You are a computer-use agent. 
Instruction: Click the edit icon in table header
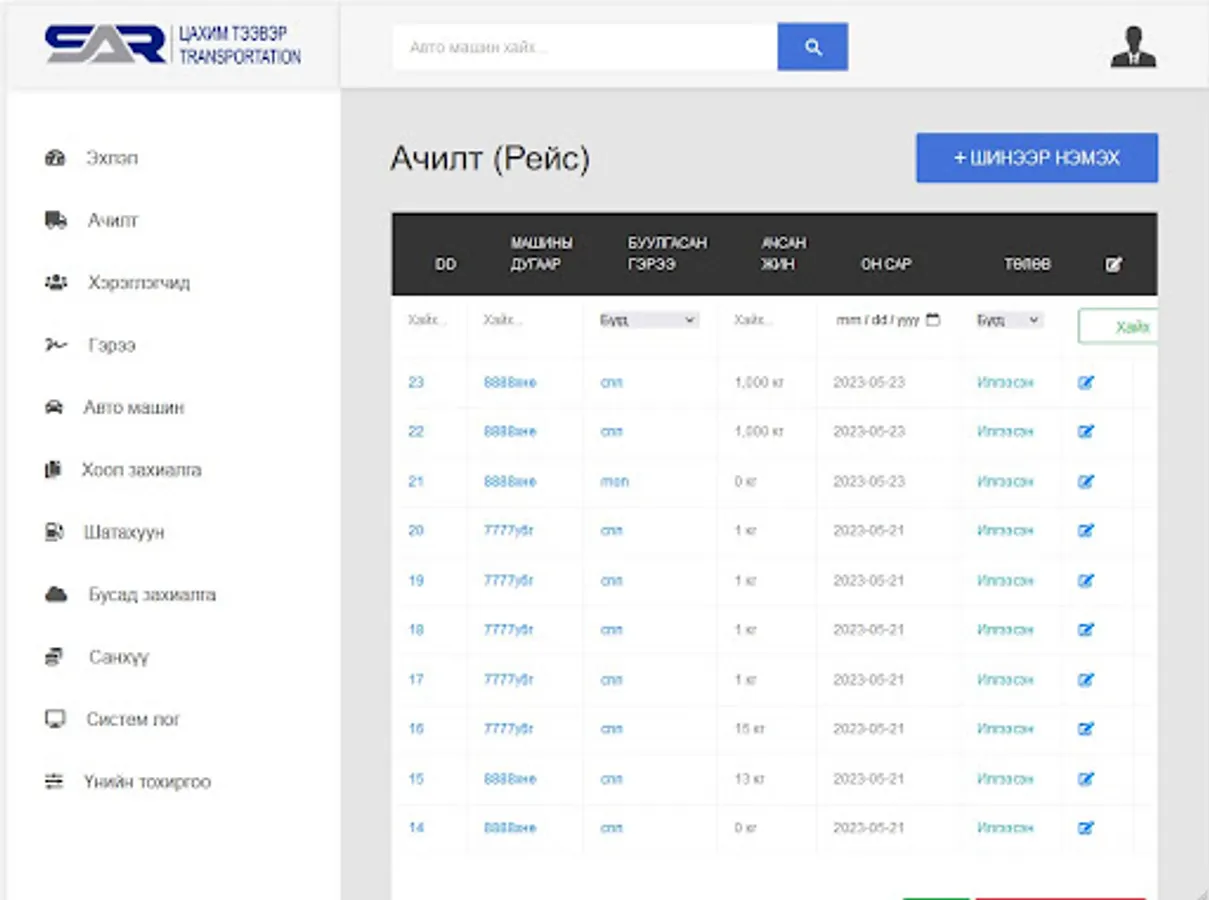1113,265
